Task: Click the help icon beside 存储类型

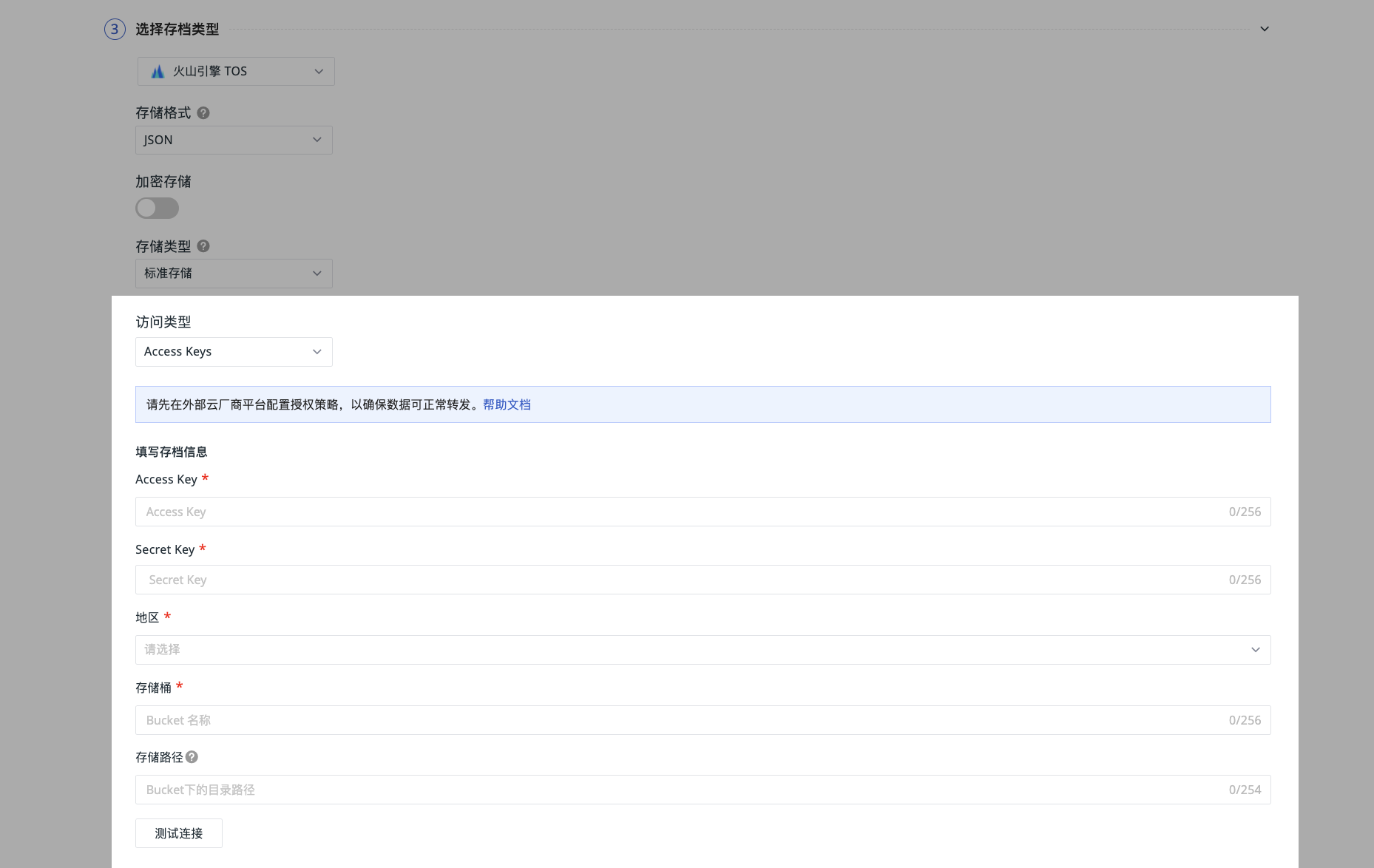Action: pos(203,246)
